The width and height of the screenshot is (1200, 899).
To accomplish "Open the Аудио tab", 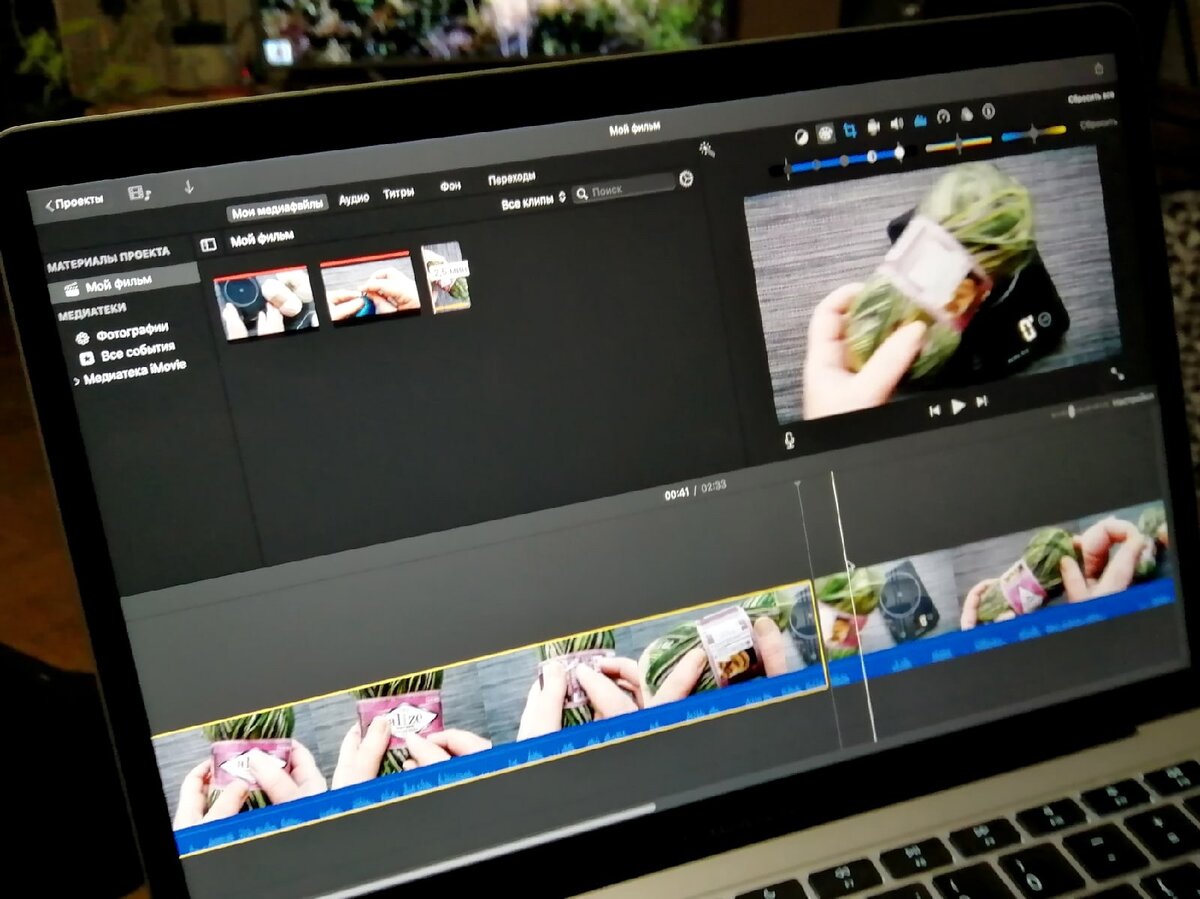I will (x=354, y=198).
